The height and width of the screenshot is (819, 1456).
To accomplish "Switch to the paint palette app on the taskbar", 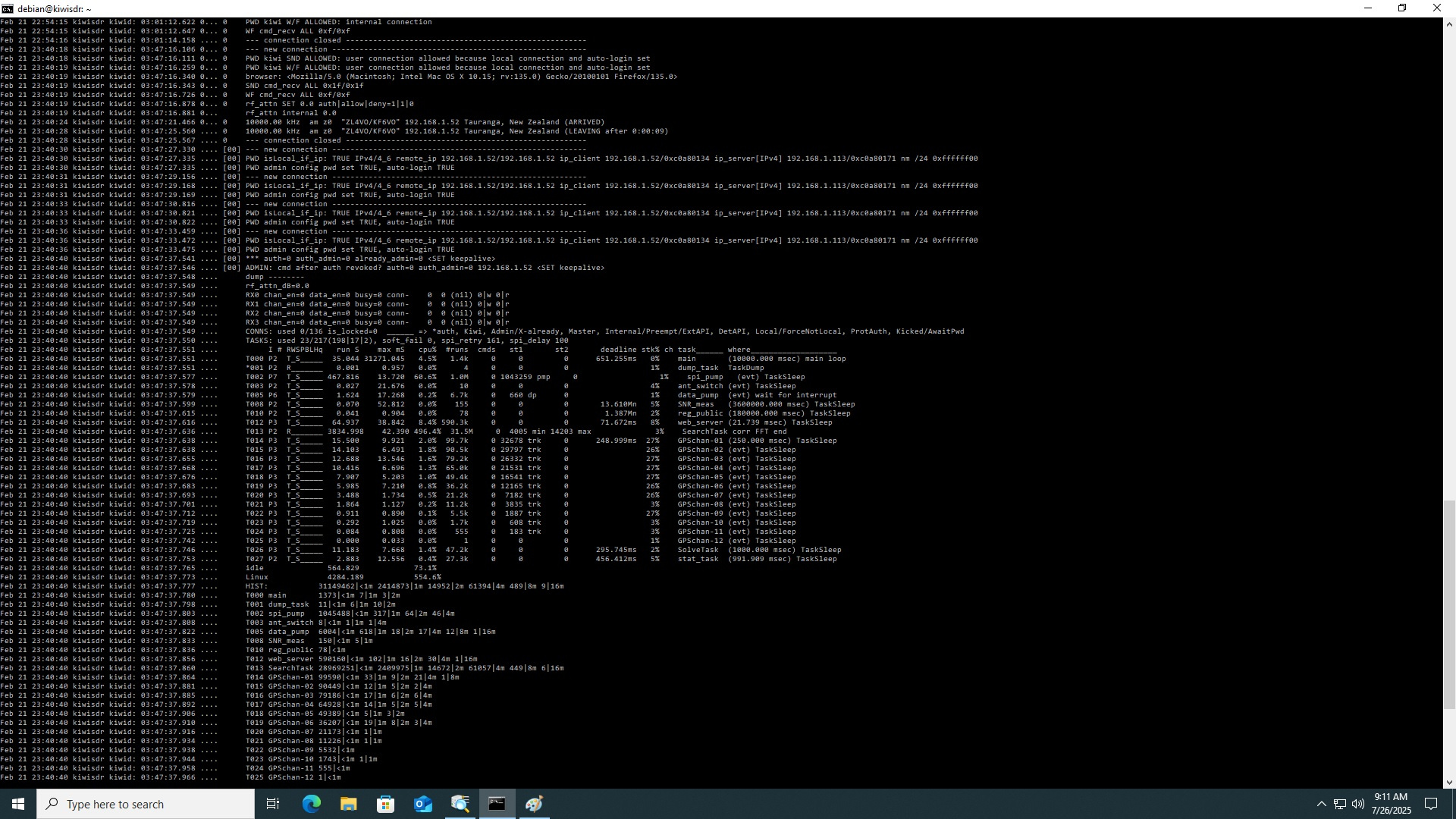I will point(534,804).
